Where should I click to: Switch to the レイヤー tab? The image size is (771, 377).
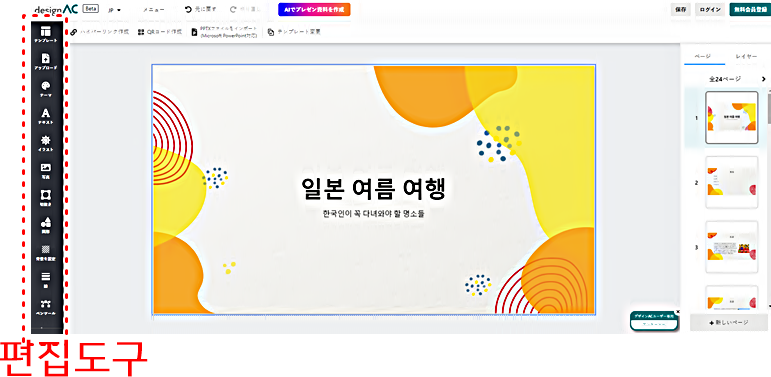pos(746,57)
